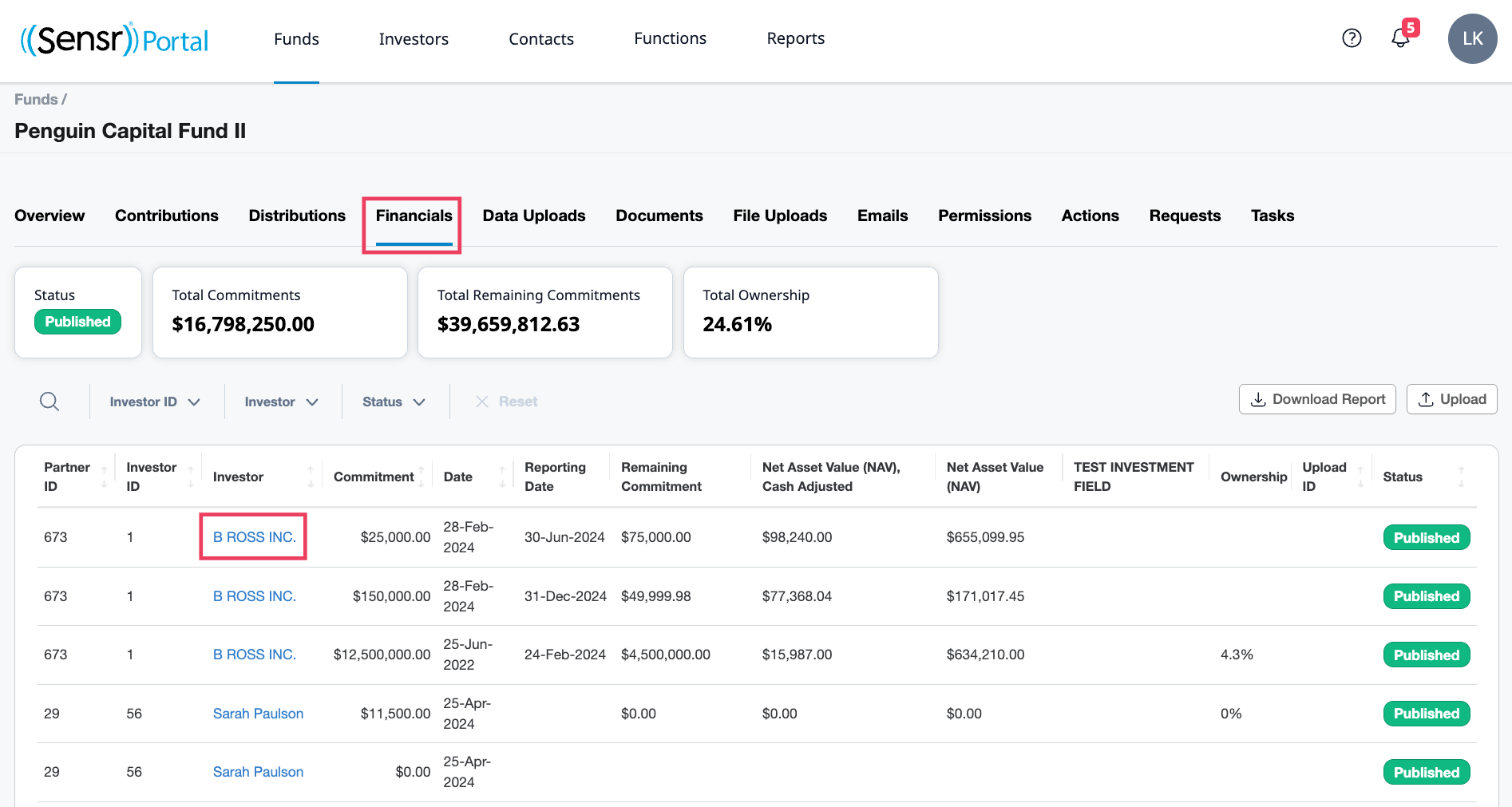This screenshot has width=1512, height=807.
Task: Click Published status in the 30-Jun-2024 row
Action: click(x=1426, y=537)
